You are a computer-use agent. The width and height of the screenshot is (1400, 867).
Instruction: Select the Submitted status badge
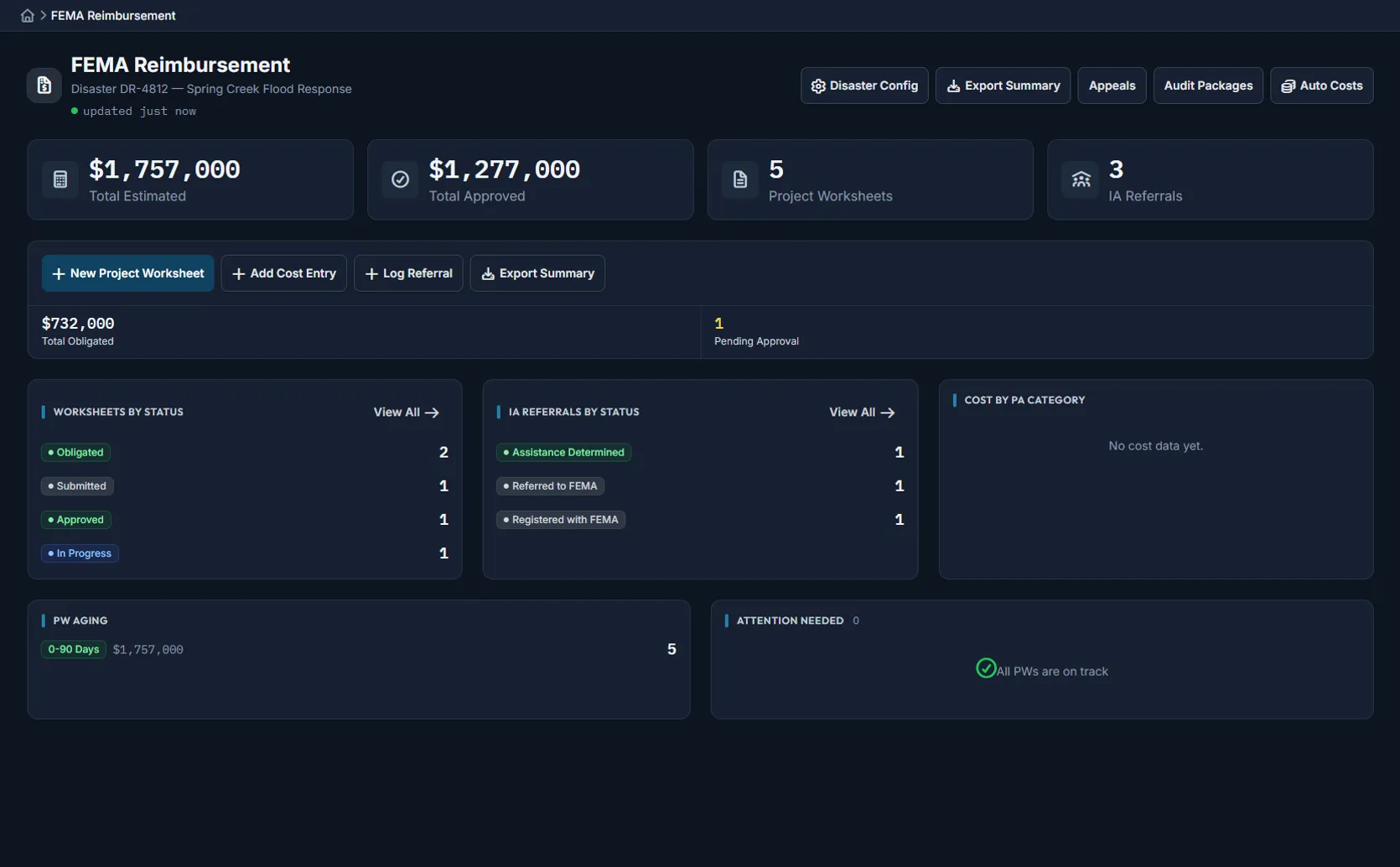pyautogui.click(x=77, y=486)
